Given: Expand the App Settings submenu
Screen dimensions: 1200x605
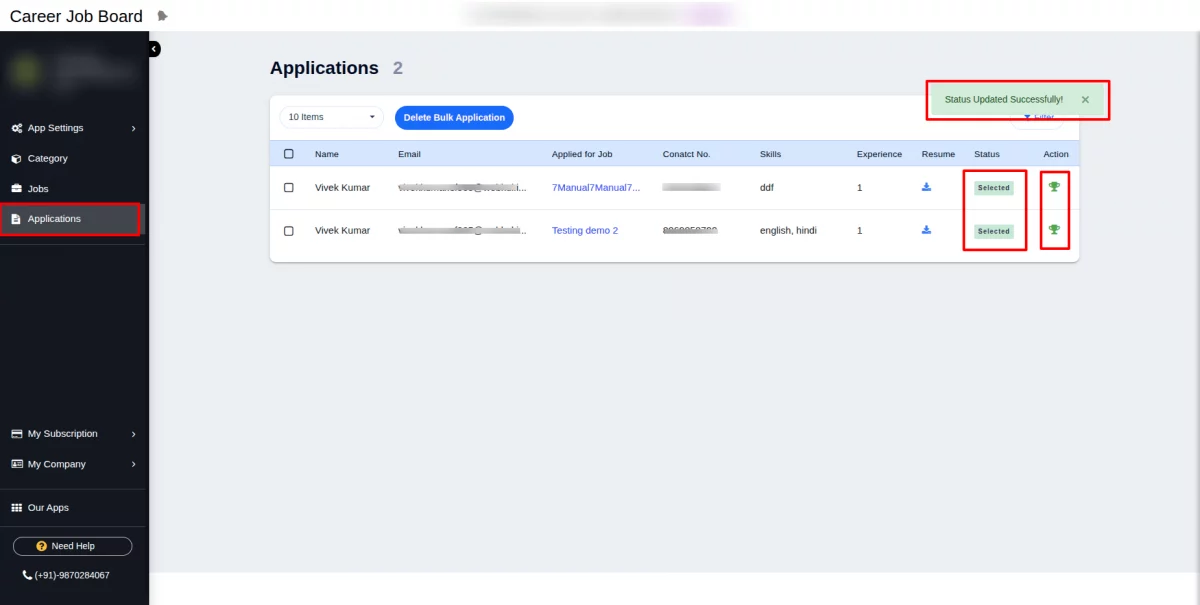Looking at the screenshot, I should click(x=74, y=128).
